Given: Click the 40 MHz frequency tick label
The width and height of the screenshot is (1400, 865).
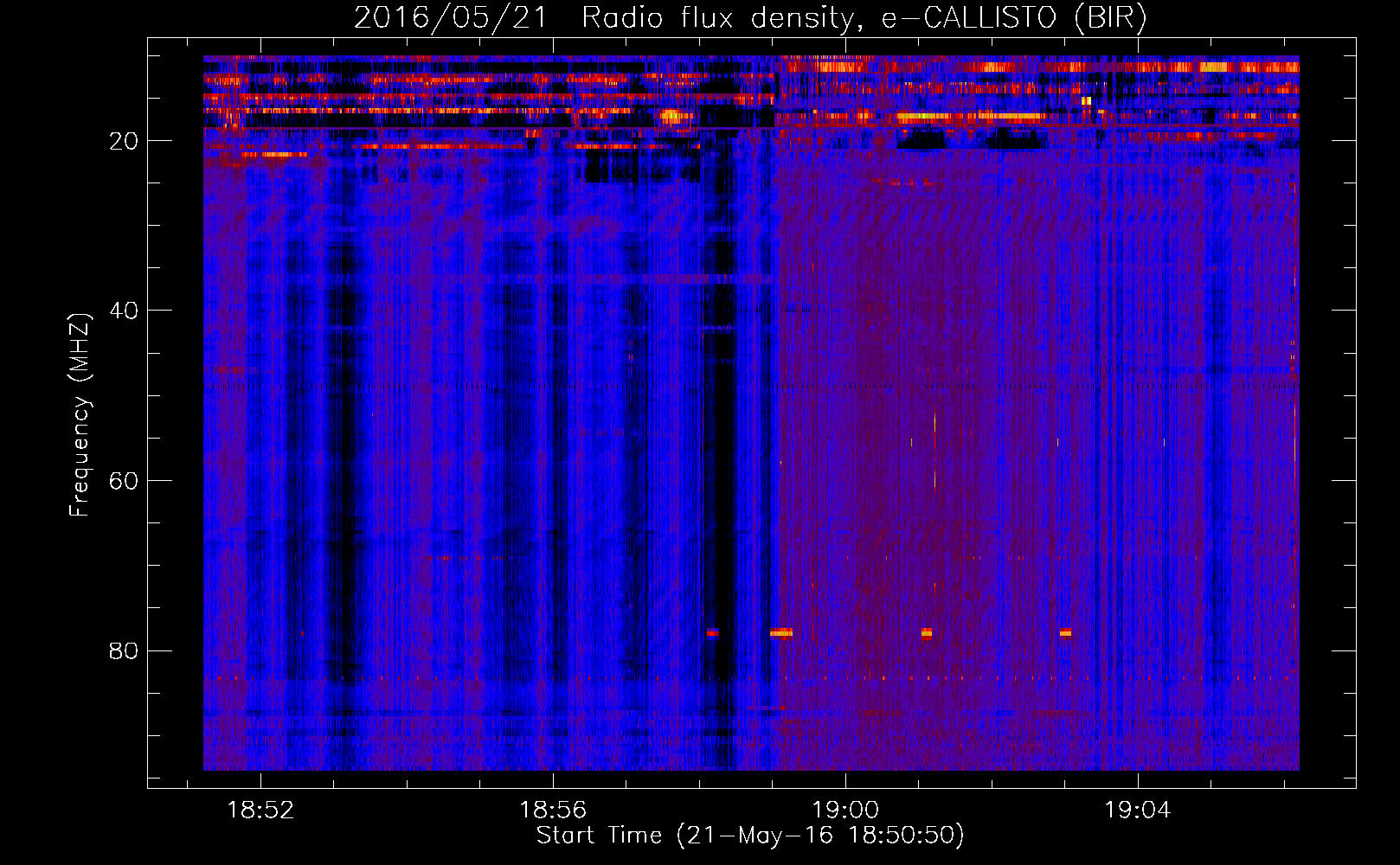Looking at the screenshot, I should (x=124, y=310).
